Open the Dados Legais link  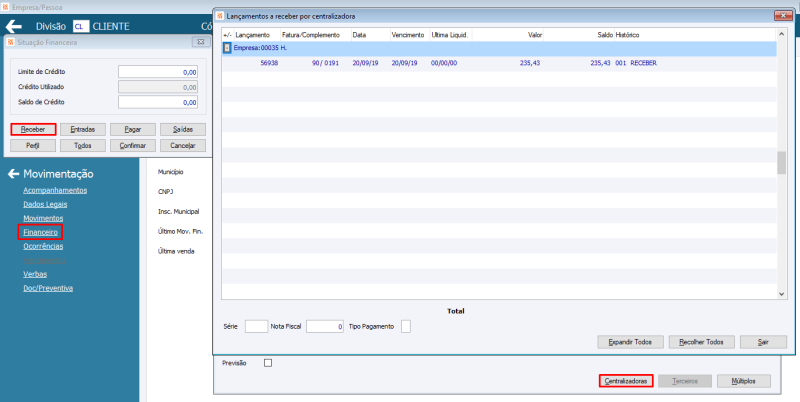[45, 204]
